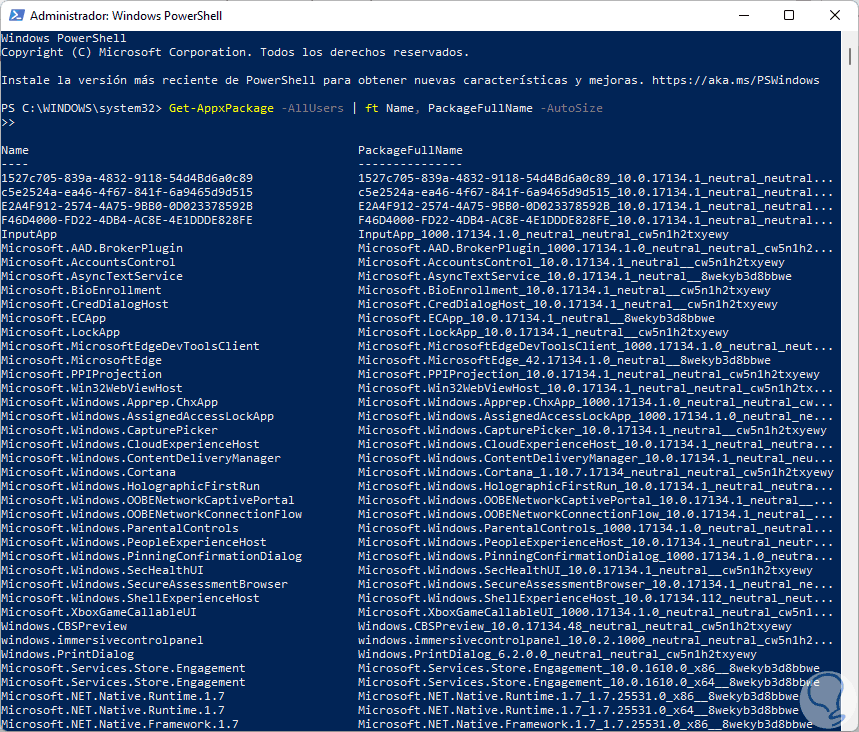Screen dimensions: 859x732
Task: Click the -AutoSize parameter in the command
Action: click(571, 108)
